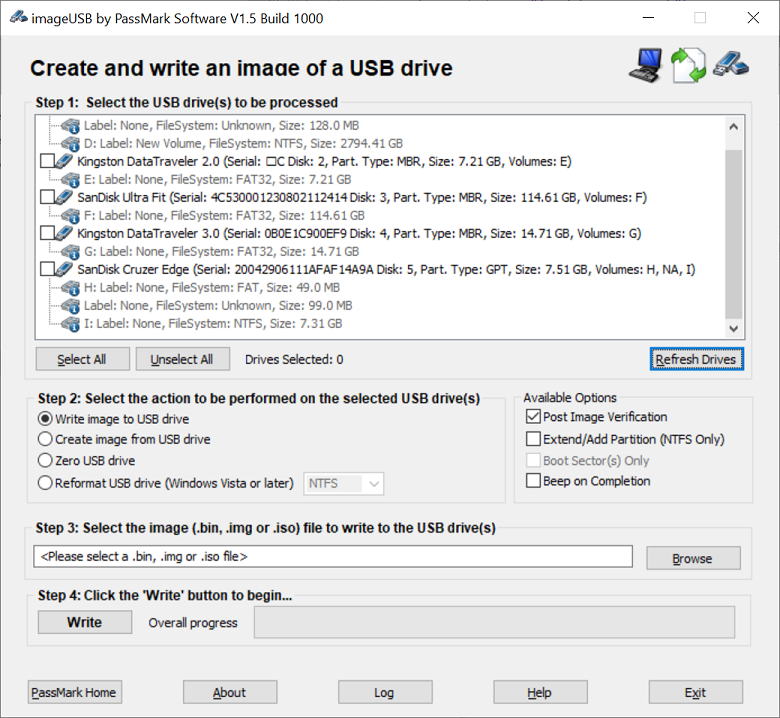The image size is (780, 718).
Task: Click the volume icon beside the I: NTFS partition
Action: [x=71, y=324]
